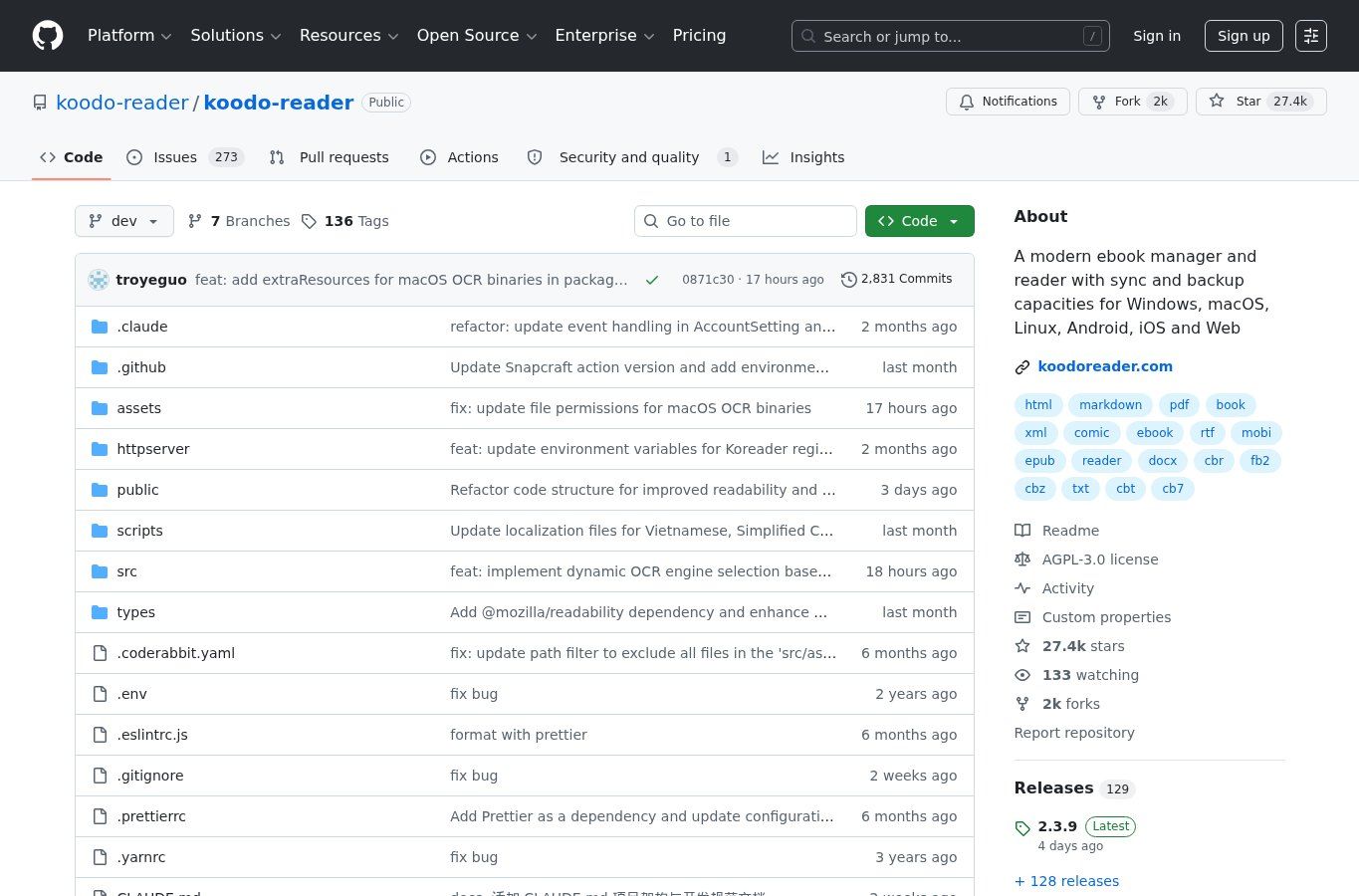This screenshot has width=1359, height=896.
Task: View the + 128 releases link
Action: pos(1066,881)
